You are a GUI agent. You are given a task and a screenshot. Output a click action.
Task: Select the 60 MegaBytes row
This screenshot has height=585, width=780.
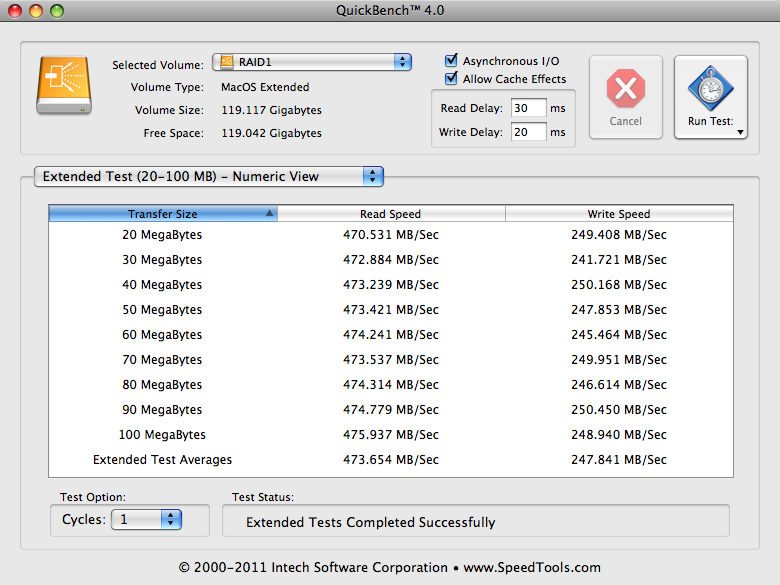391,334
